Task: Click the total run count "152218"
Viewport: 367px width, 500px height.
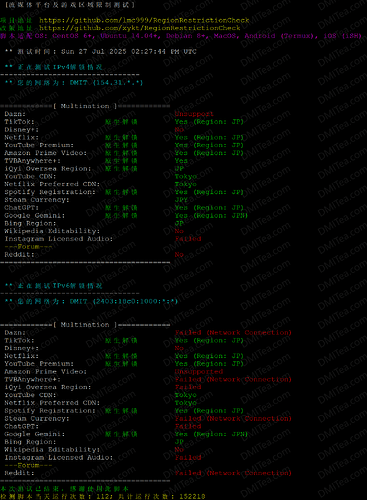Action: [x=192, y=496]
